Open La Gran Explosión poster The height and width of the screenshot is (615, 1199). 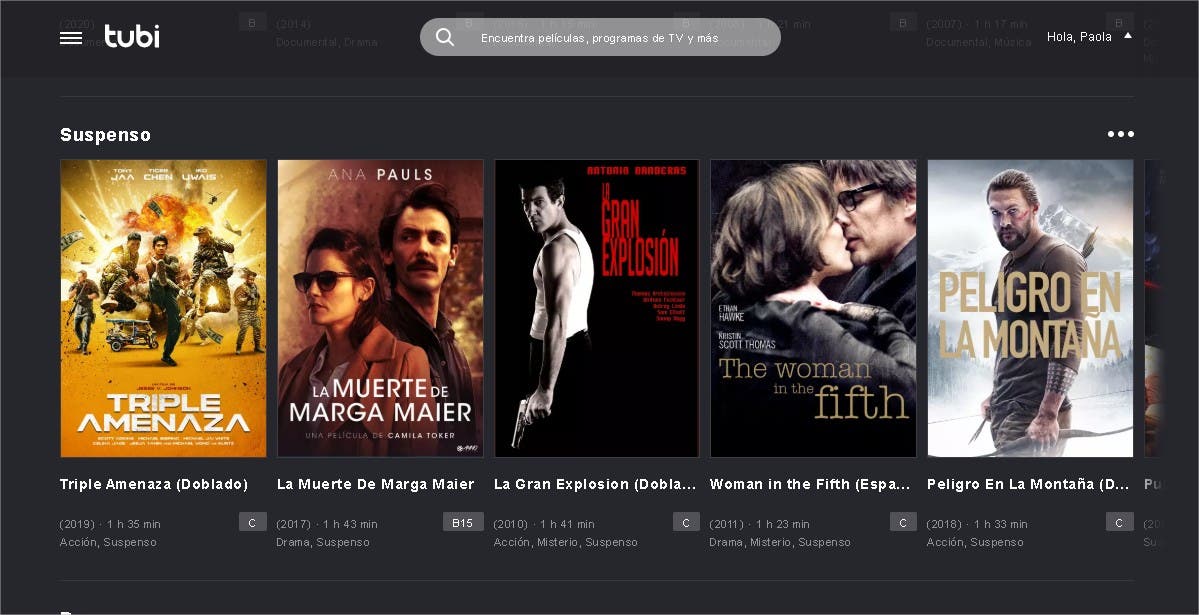(597, 308)
